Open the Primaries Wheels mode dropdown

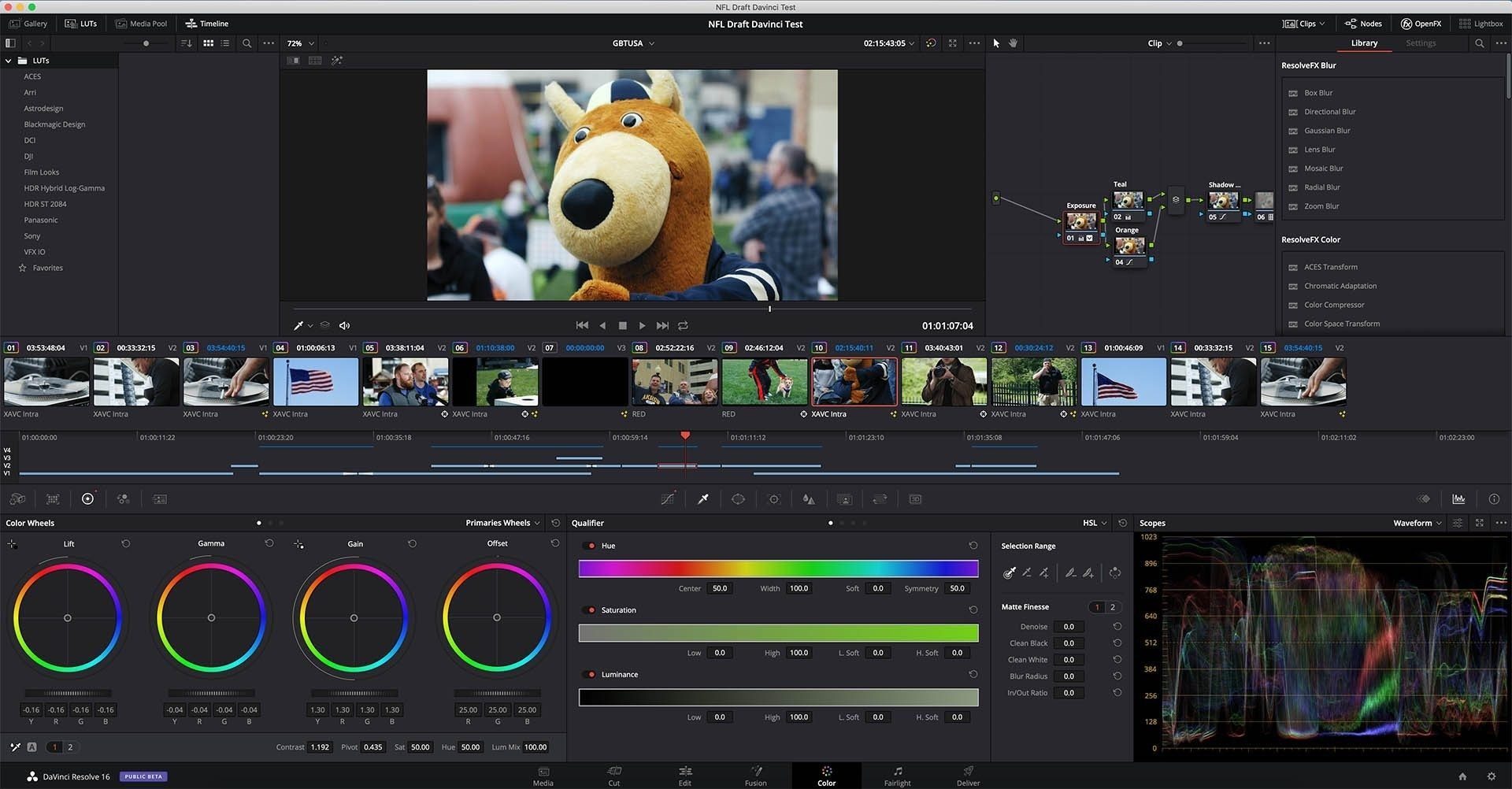point(502,523)
